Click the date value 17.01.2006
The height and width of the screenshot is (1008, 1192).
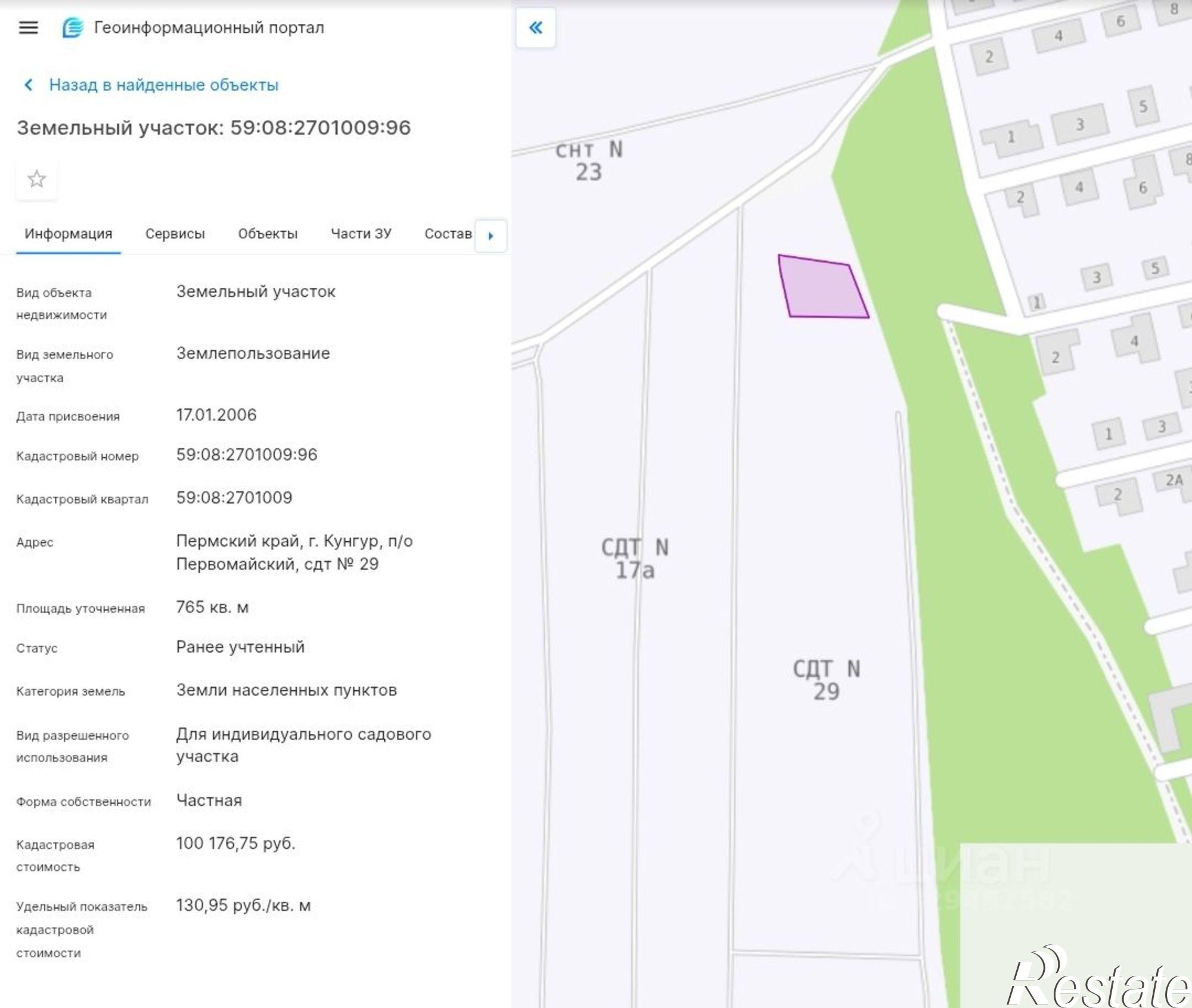pyautogui.click(x=216, y=415)
